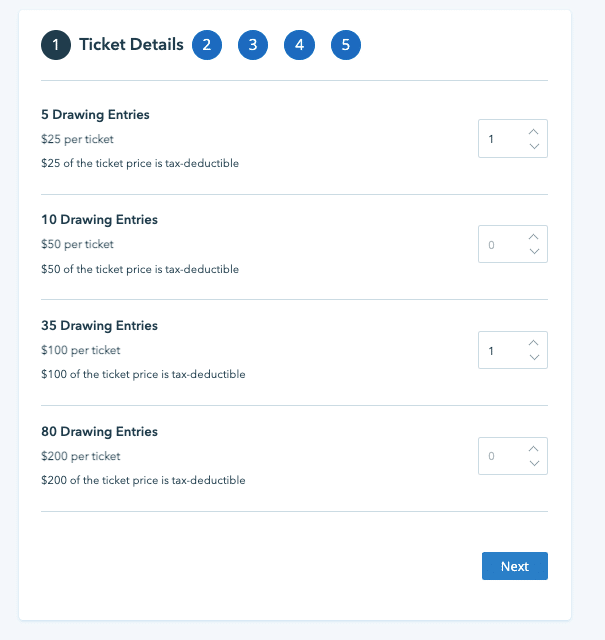This screenshot has height=640, width=605.
Task: Click the 80 Drawing Entries heading
Action: (100, 432)
